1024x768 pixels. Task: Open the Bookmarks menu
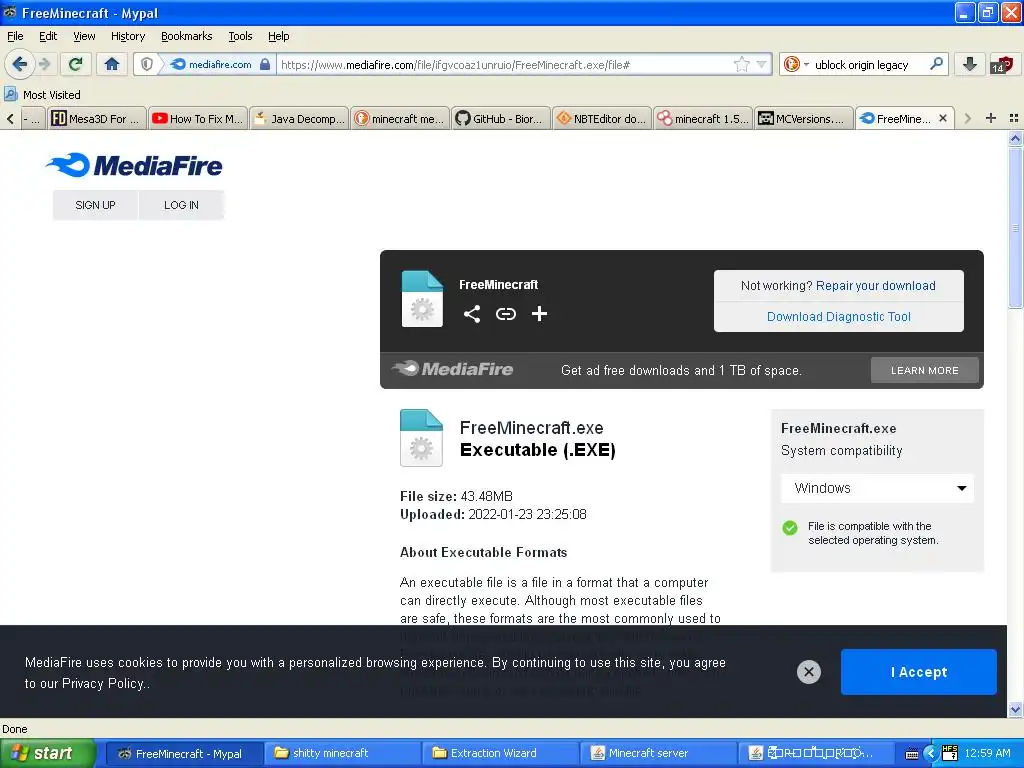pos(186,36)
